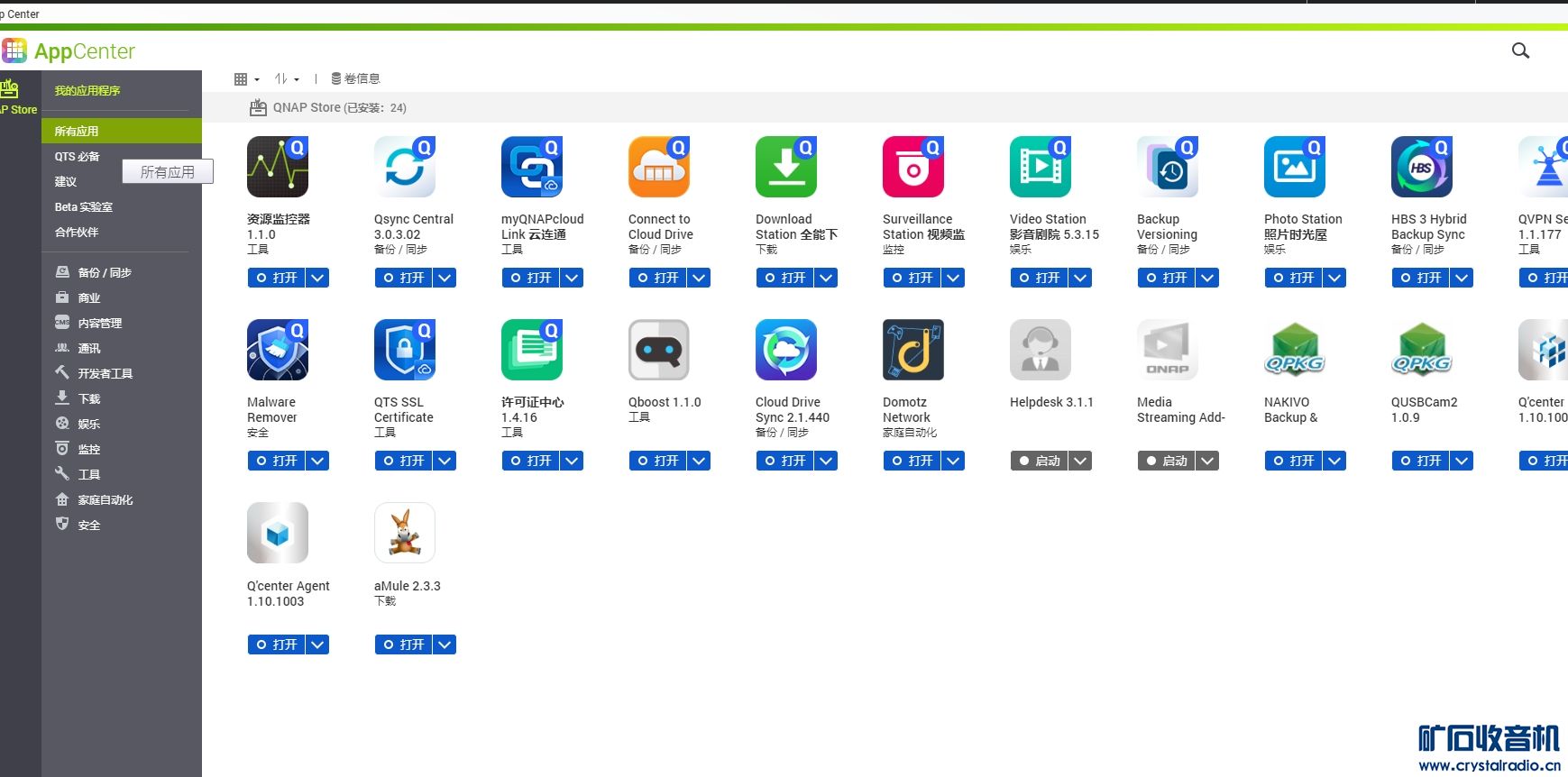This screenshot has width=1568, height=777.
Task: Expand dropdown arrow for 资源监控器 app
Action: click(x=317, y=278)
